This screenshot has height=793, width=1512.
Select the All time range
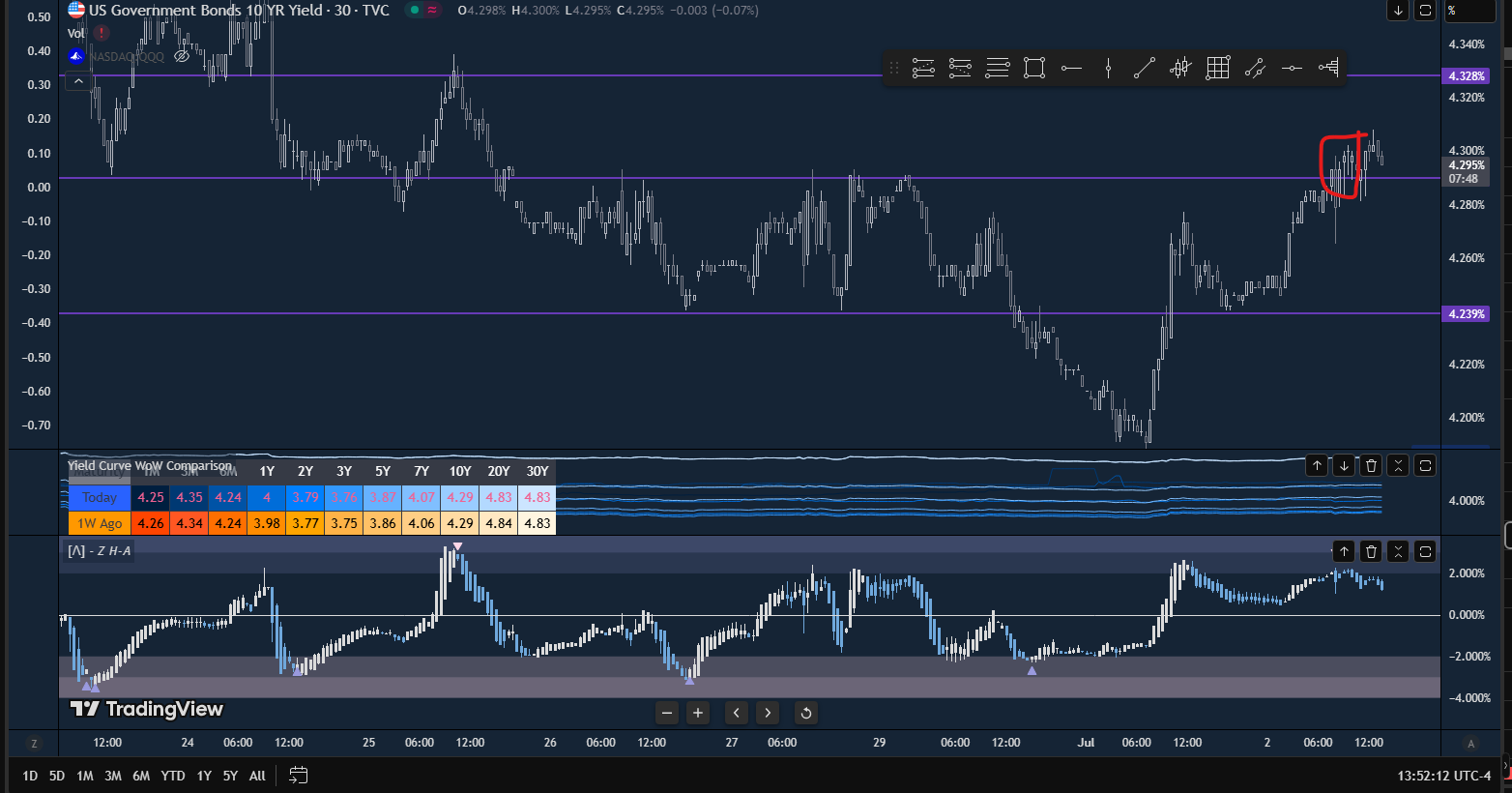tap(257, 776)
